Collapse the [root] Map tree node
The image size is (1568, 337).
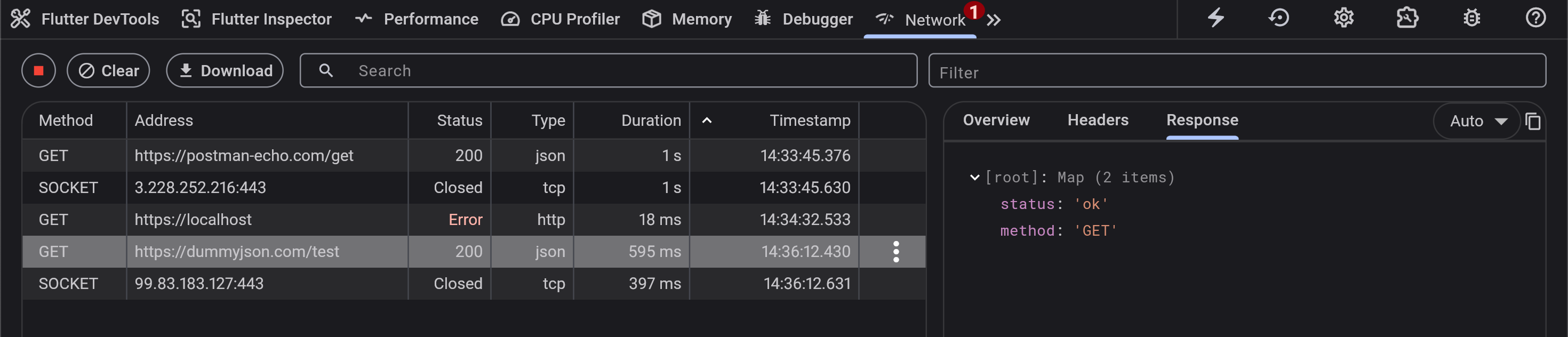pos(974,177)
